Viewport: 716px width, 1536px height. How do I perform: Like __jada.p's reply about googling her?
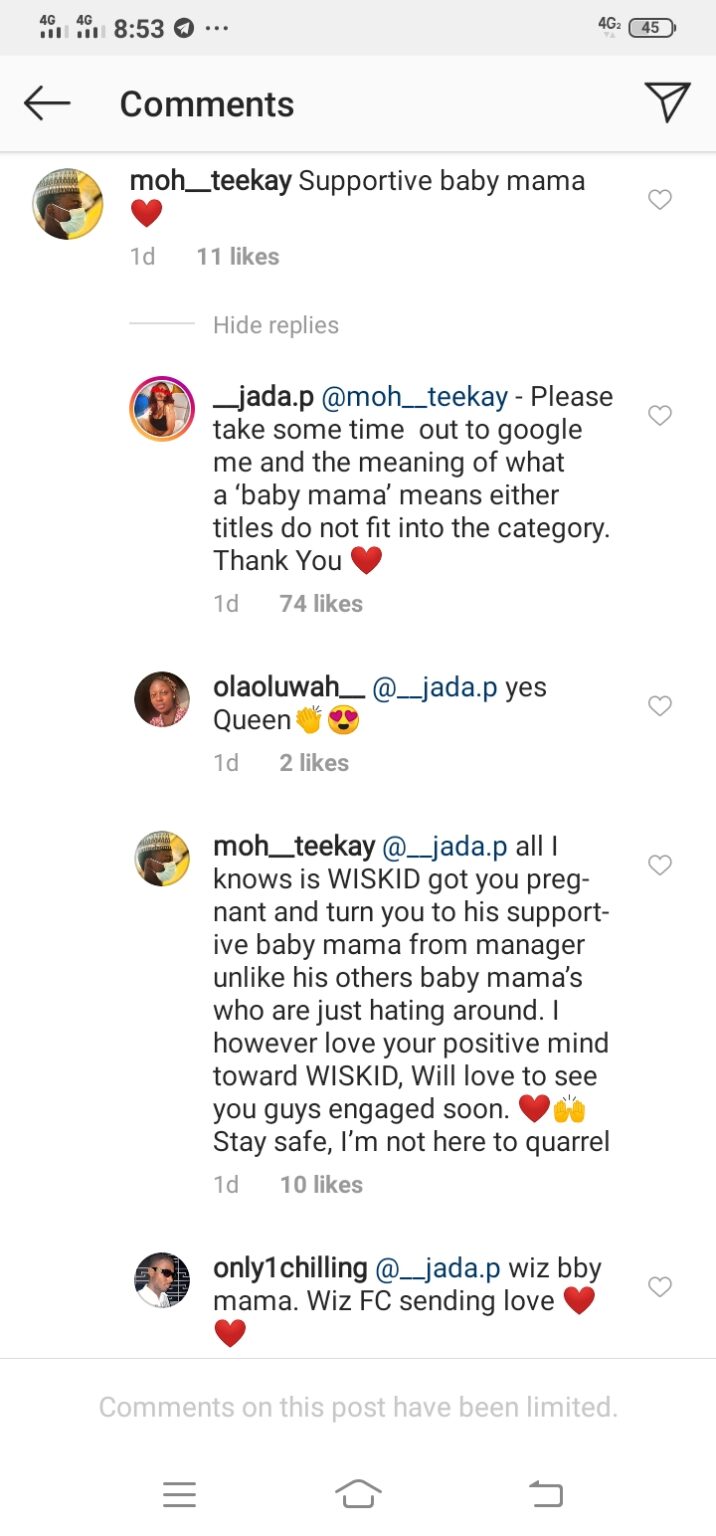[660, 415]
